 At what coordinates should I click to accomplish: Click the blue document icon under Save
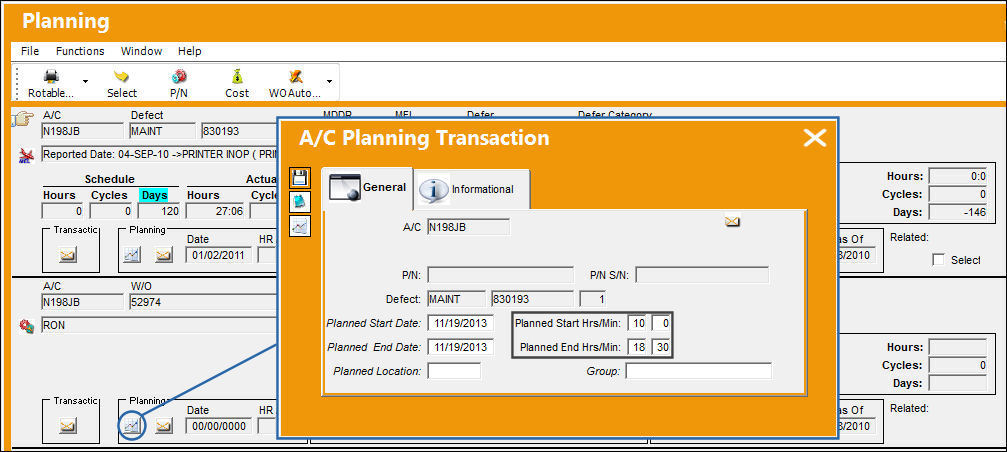point(300,202)
